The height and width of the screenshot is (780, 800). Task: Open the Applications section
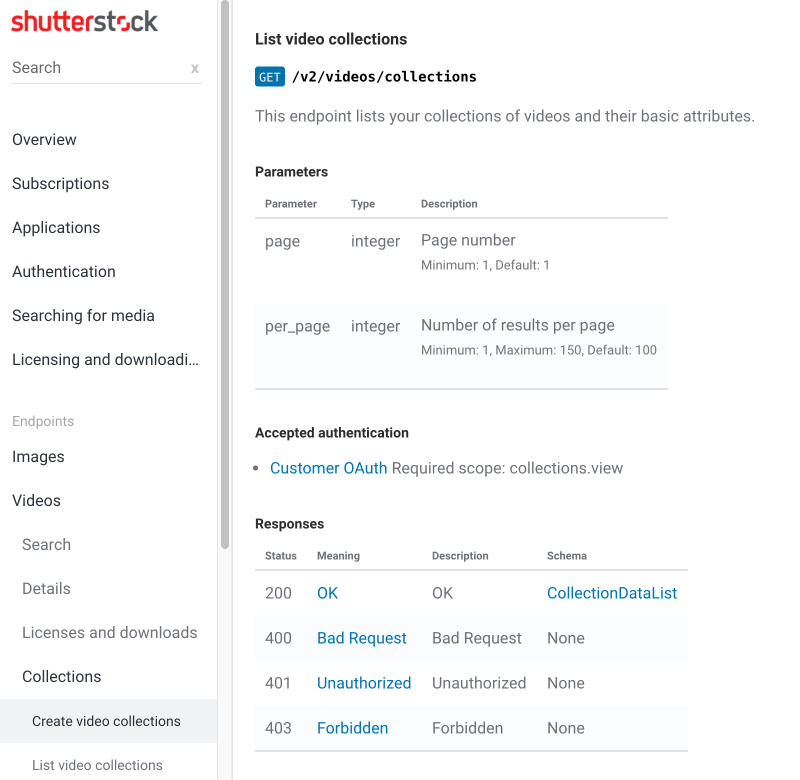tap(56, 227)
